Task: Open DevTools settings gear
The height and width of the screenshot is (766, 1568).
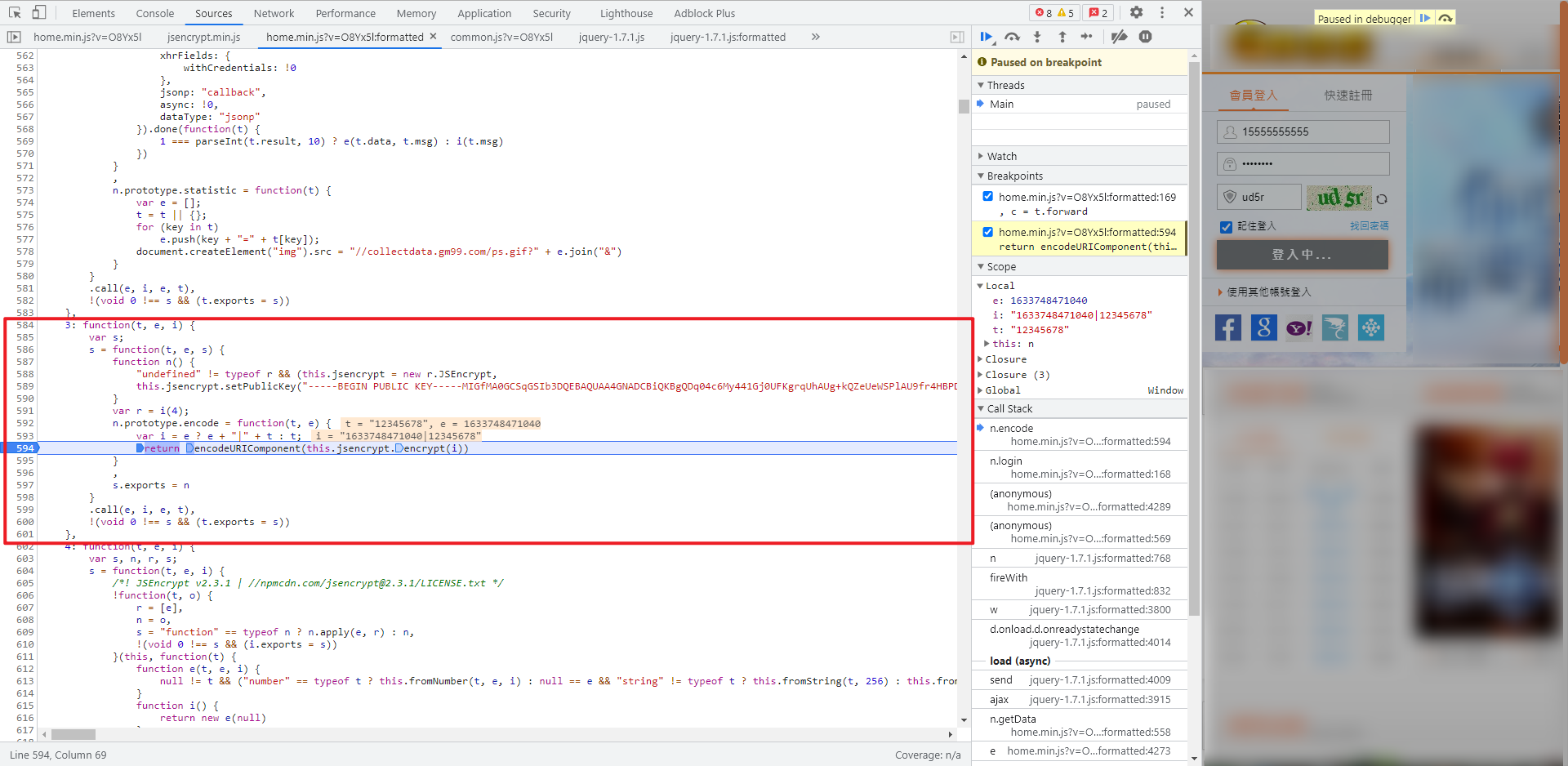Action: tap(1136, 12)
